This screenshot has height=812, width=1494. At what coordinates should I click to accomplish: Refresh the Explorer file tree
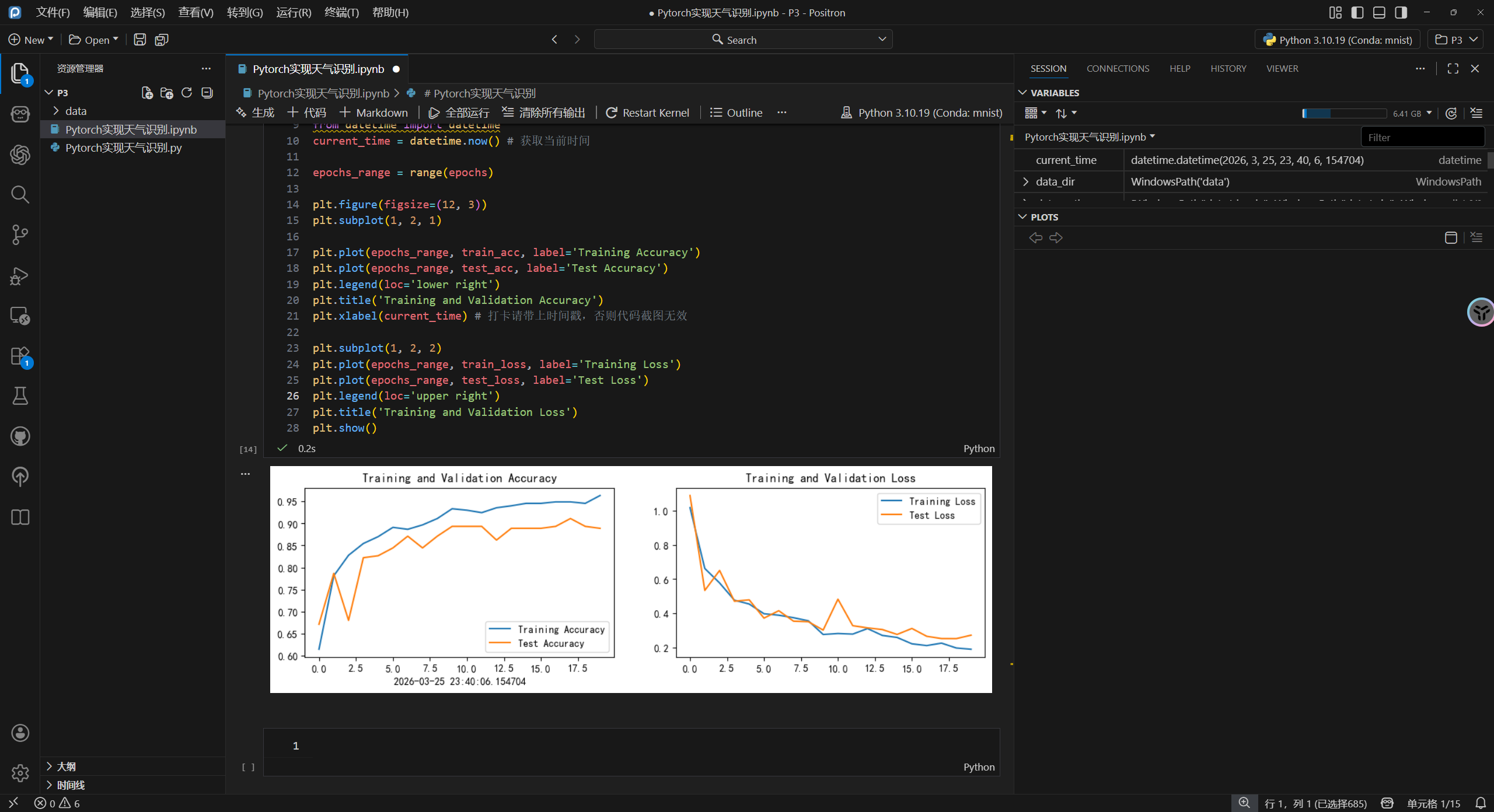click(187, 93)
